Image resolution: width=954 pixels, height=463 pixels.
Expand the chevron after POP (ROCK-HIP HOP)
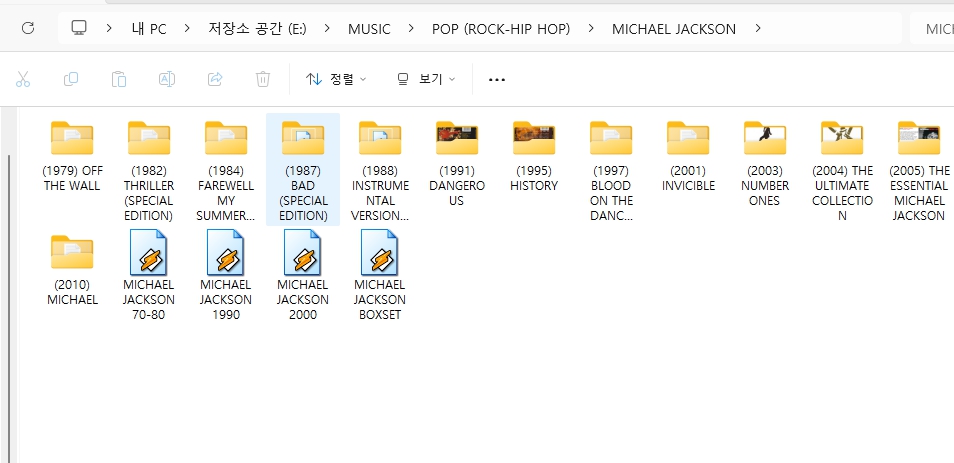pyautogui.click(x=591, y=28)
